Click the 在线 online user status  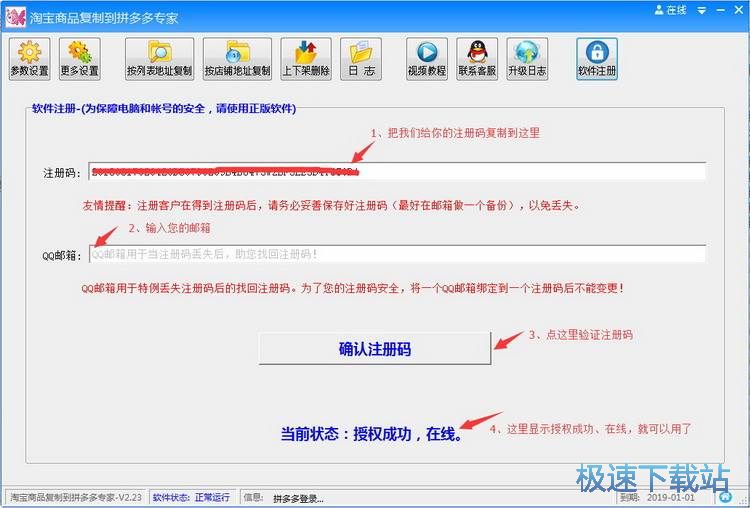tap(671, 10)
